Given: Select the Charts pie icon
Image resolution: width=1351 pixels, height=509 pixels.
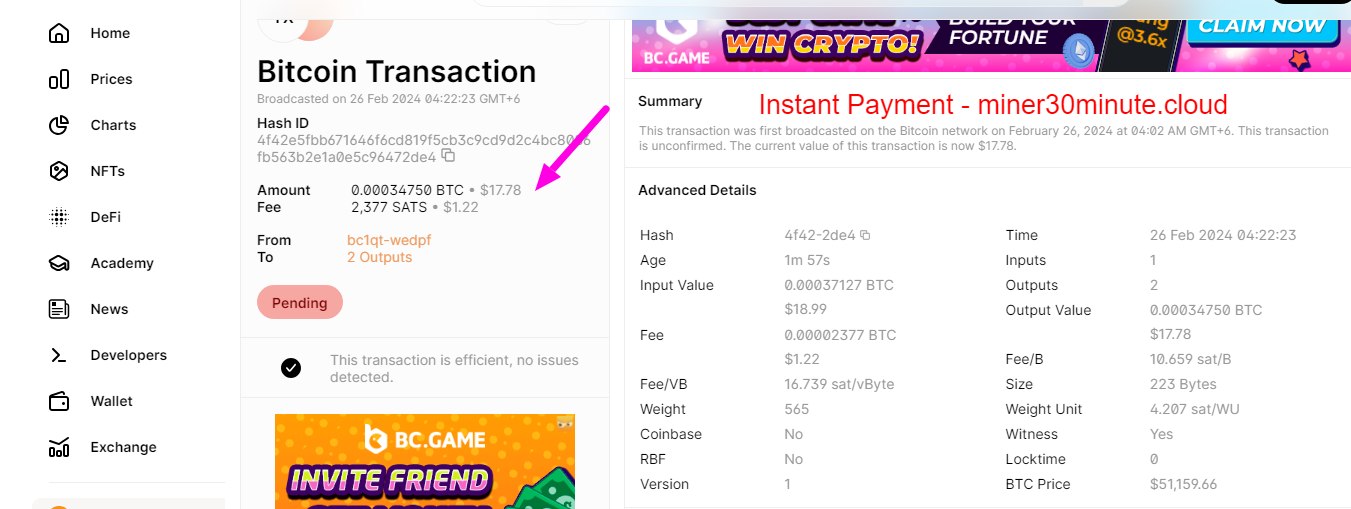Looking at the screenshot, I should pyautogui.click(x=59, y=125).
